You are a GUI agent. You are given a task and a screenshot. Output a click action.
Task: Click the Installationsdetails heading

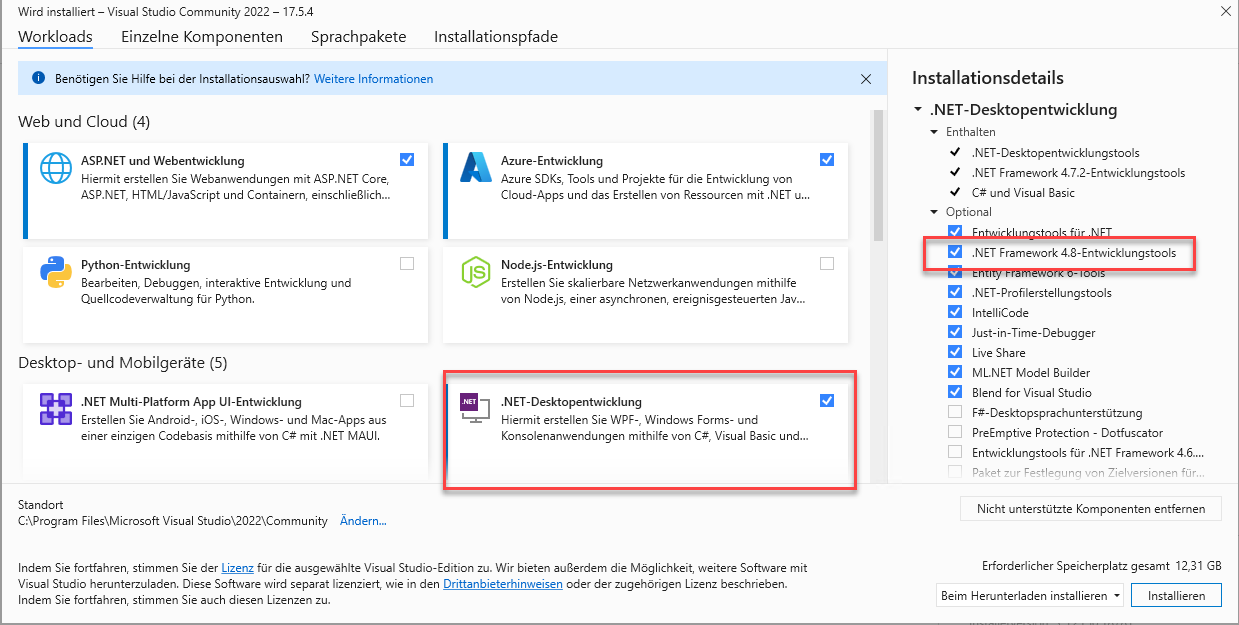[x=988, y=78]
